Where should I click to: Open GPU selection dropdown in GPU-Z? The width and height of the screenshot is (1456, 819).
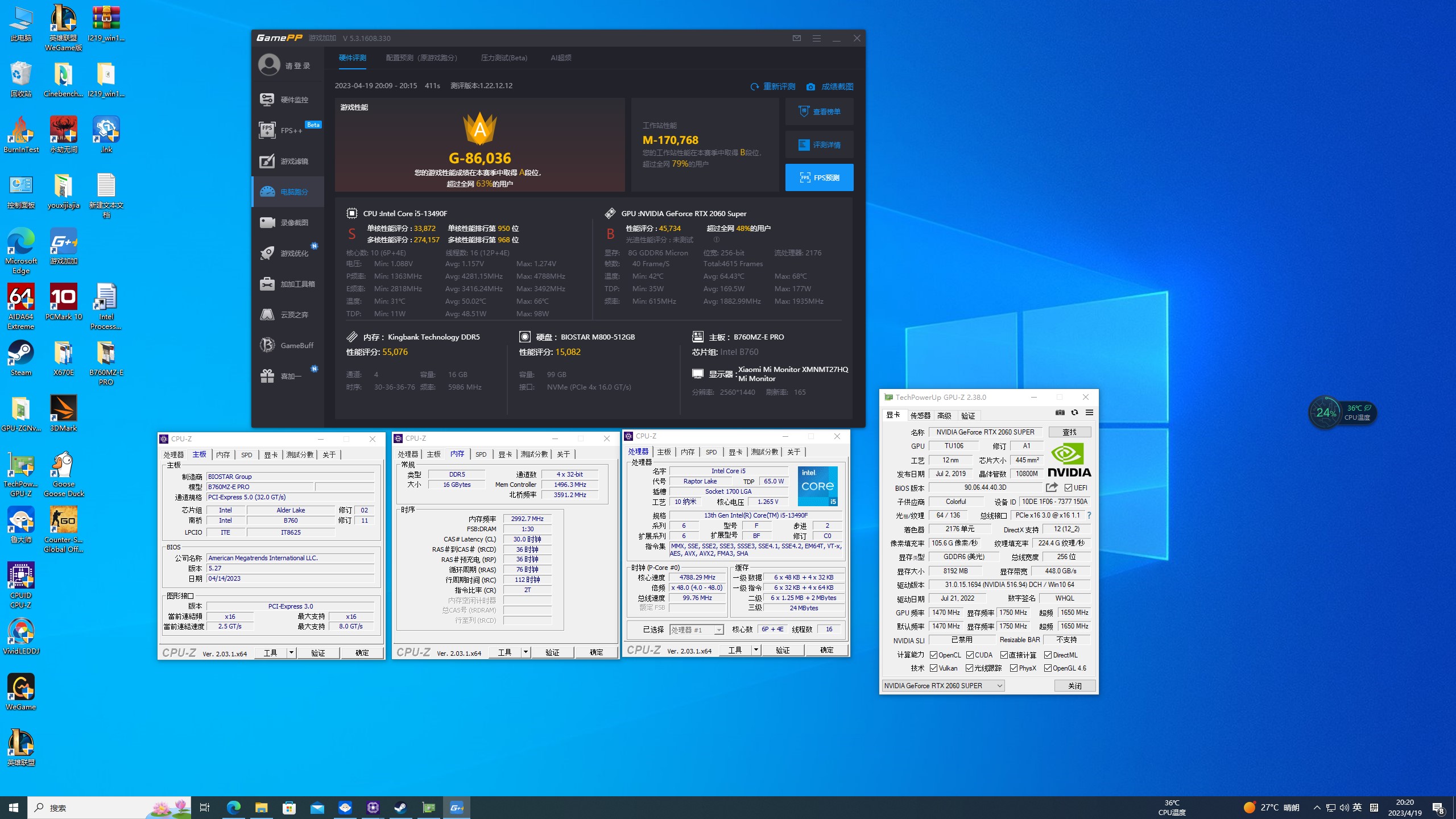click(943, 686)
